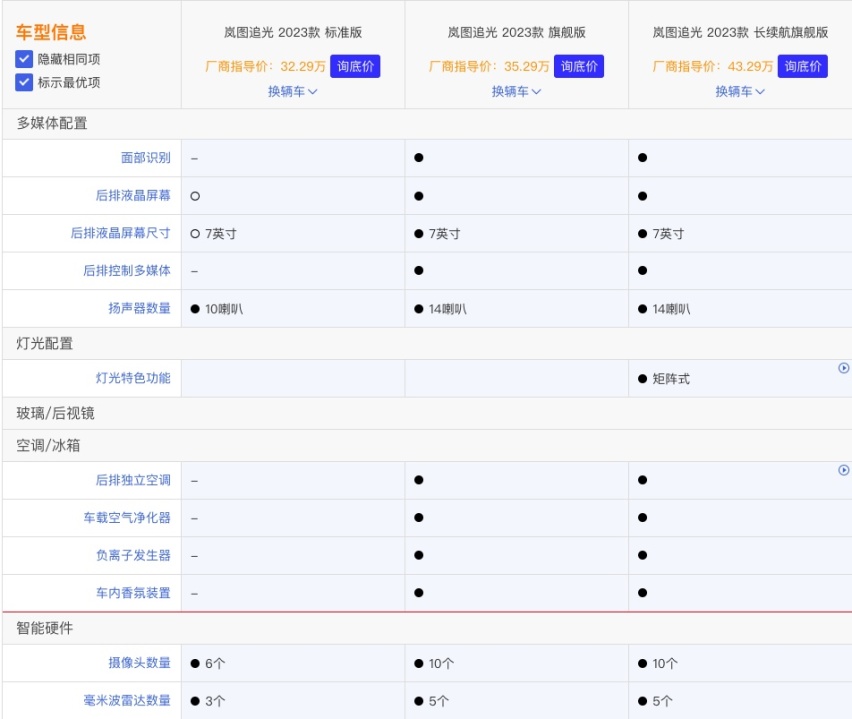Click the video play icon in 后排独立空调 row

[843, 470]
